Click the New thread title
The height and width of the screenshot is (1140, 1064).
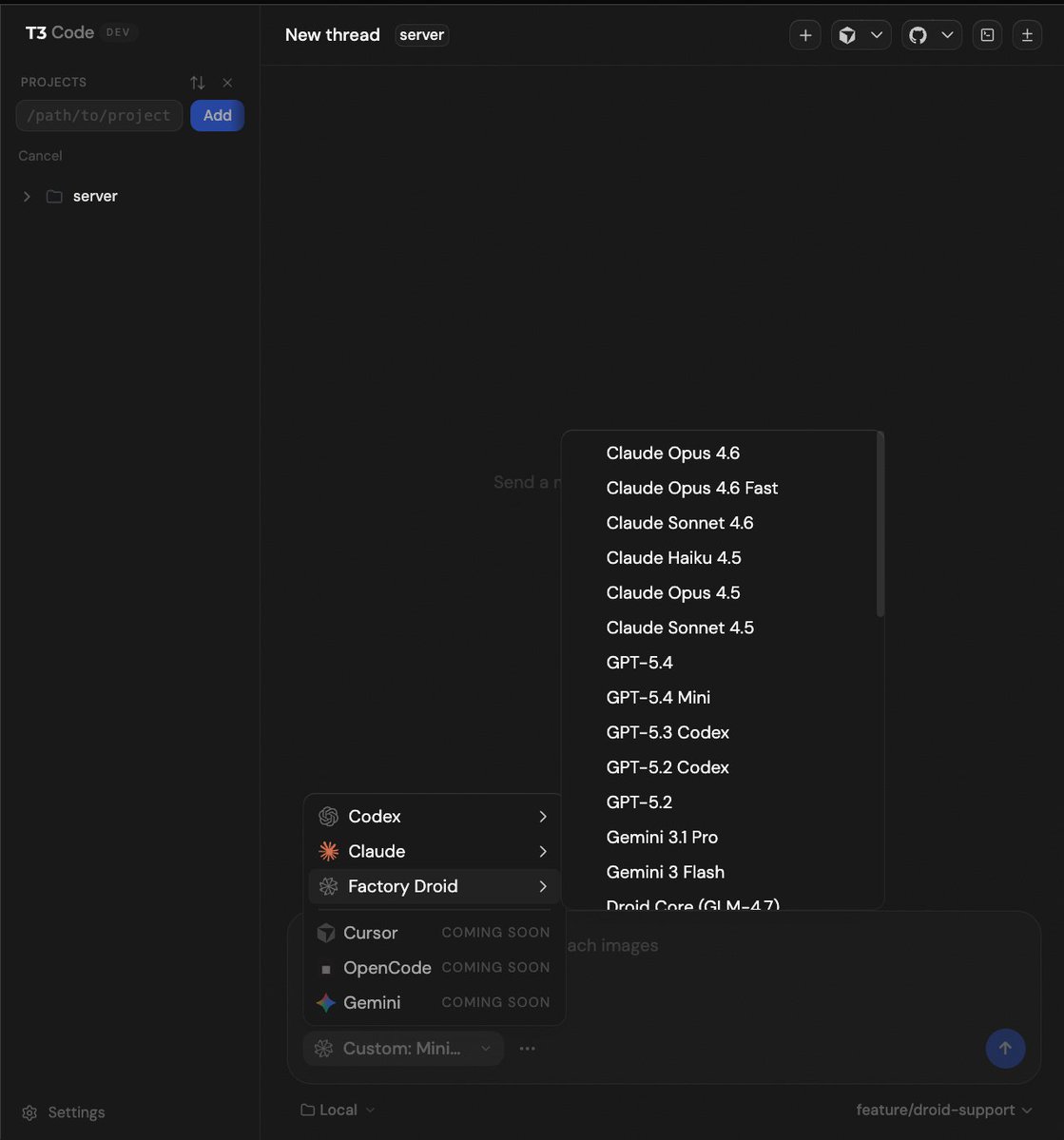coord(333,35)
